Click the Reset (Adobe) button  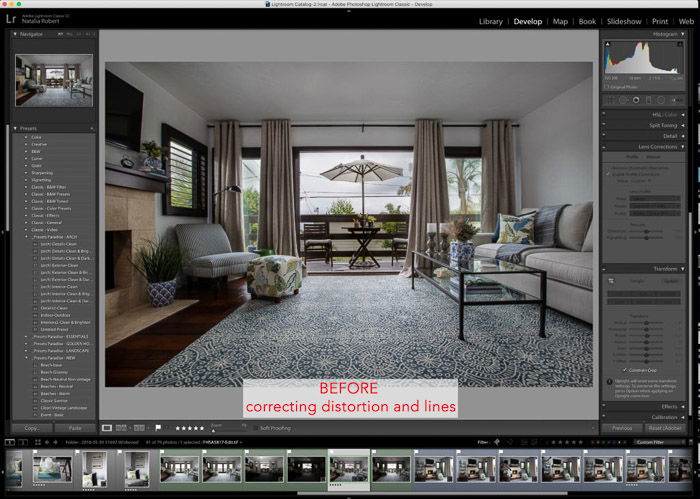tap(665, 428)
